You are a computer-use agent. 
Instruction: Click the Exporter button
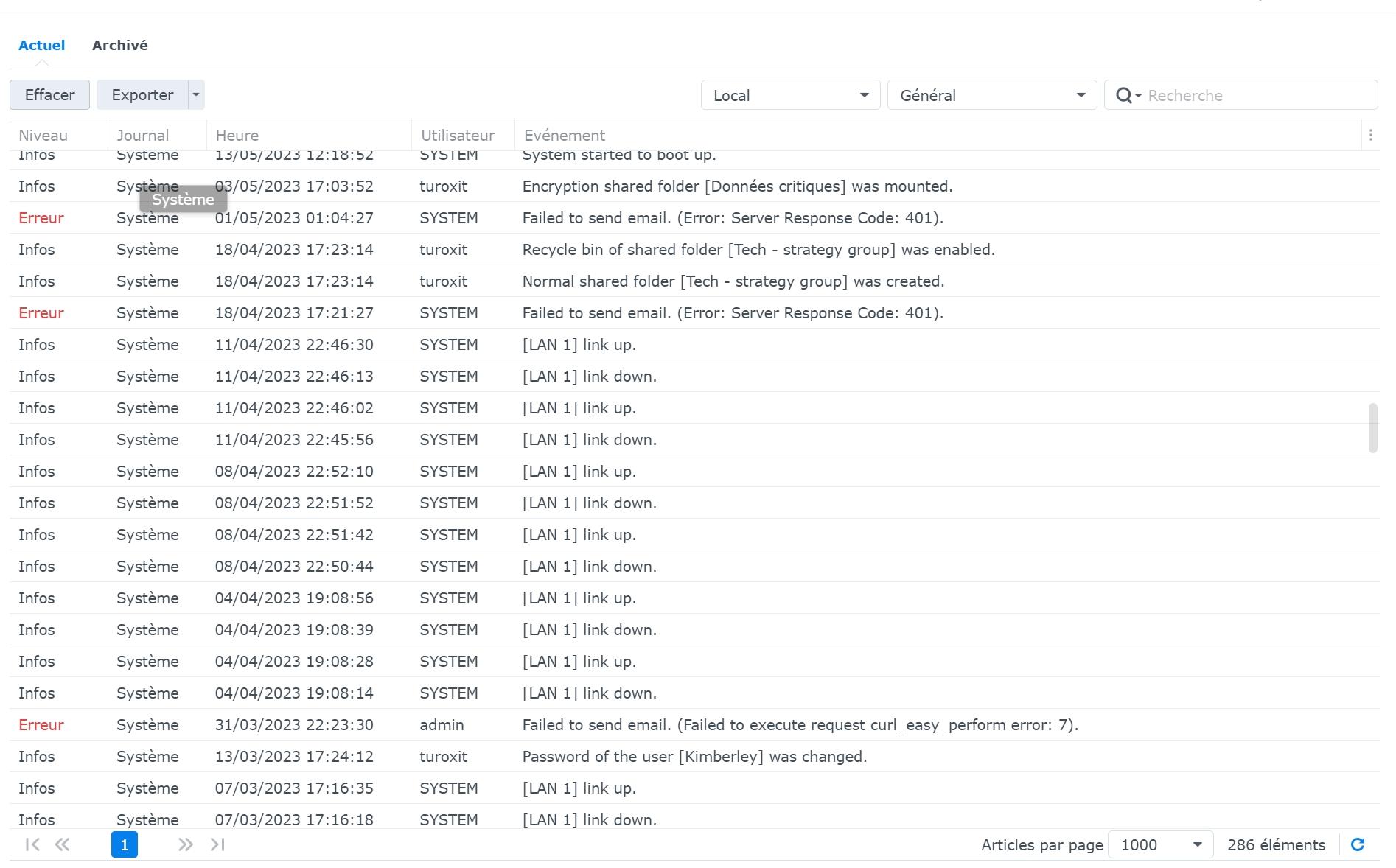coord(142,95)
